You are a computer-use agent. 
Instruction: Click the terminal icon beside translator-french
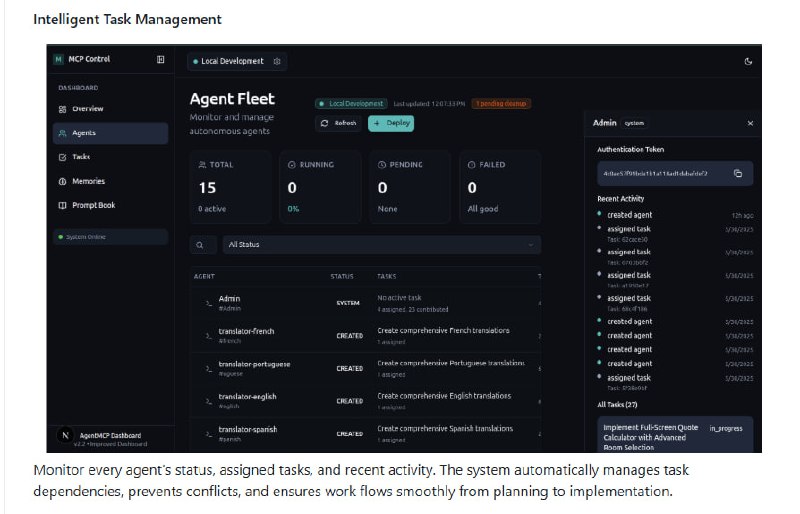[208, 336]
